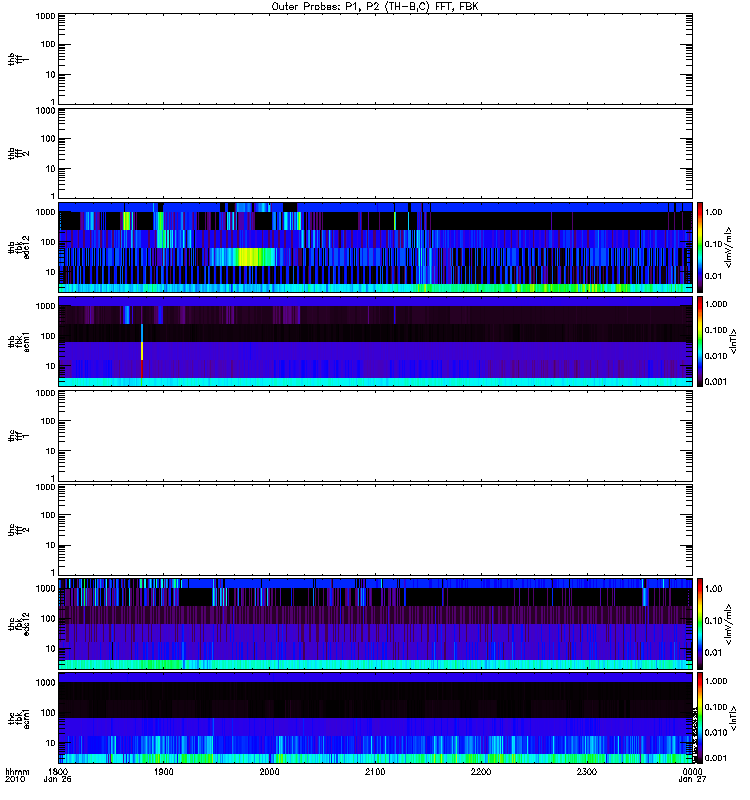Click the "<|mV/m|>" unit label of thb edc12 color bar
Screen dimensions: 750x800
coord(729,247)
